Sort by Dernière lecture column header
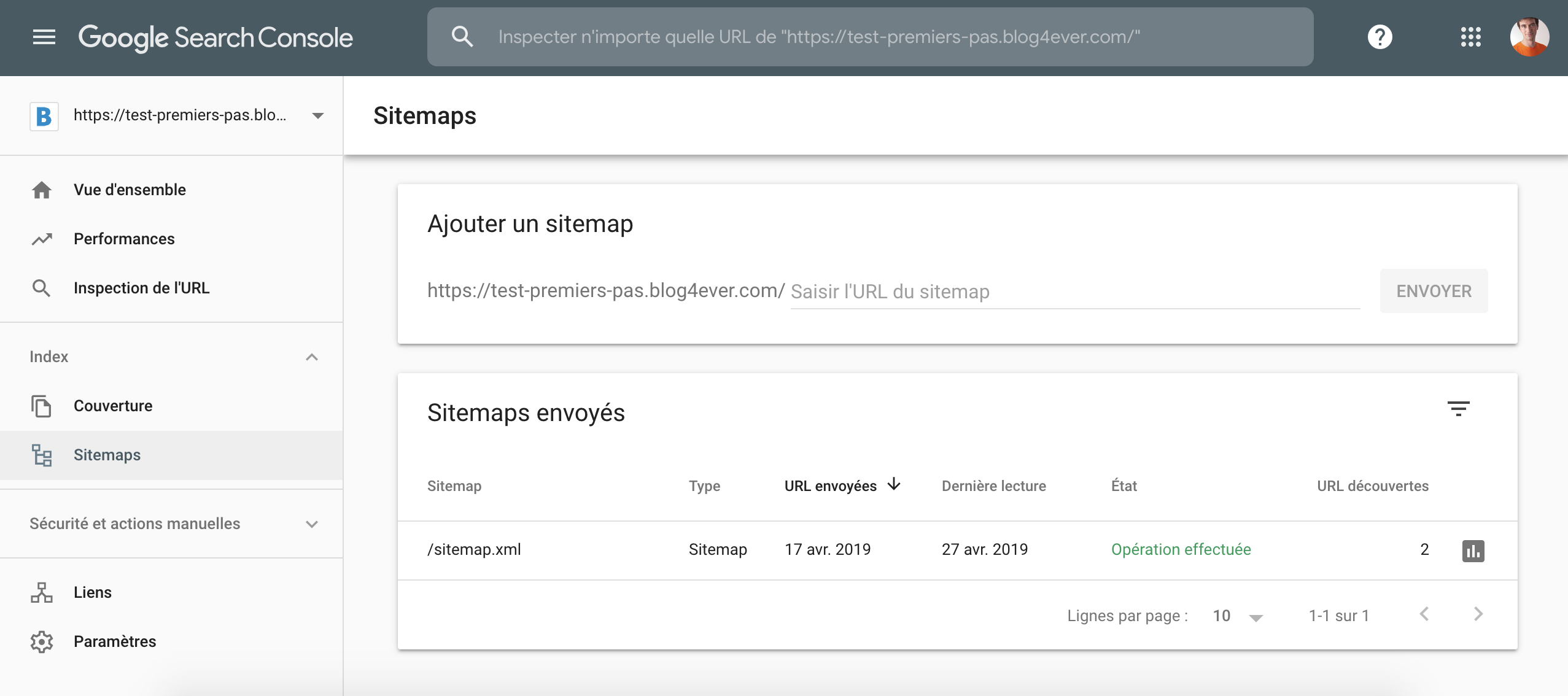Image resolution: width=1568 pixels, height=696 pixels. pos(993,486)
